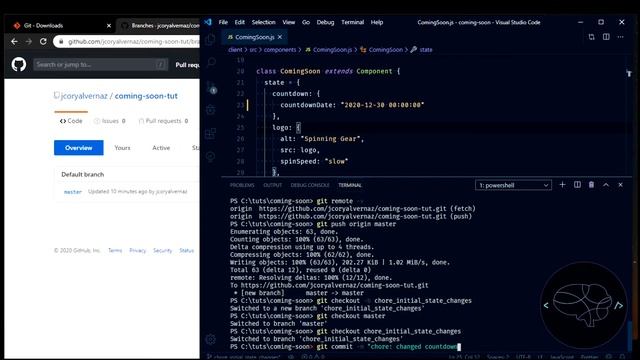640x360 pixels.
Task: Open the Search view in VS Code
Action: tap(211, 62)
